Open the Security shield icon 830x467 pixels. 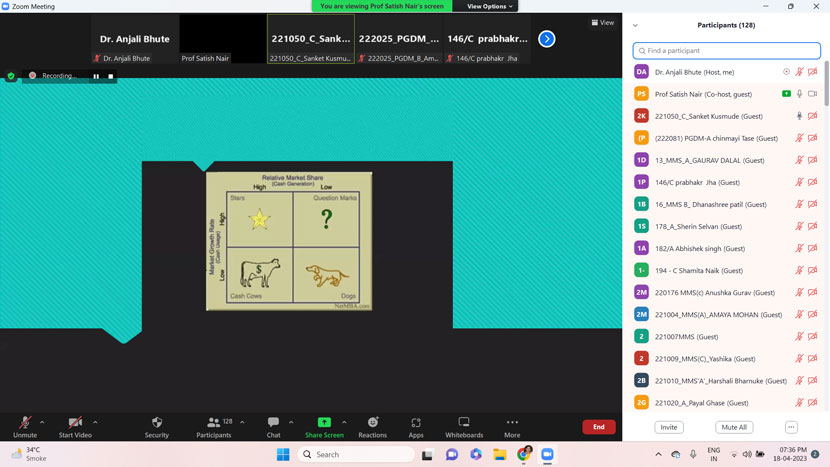point(157,424)
